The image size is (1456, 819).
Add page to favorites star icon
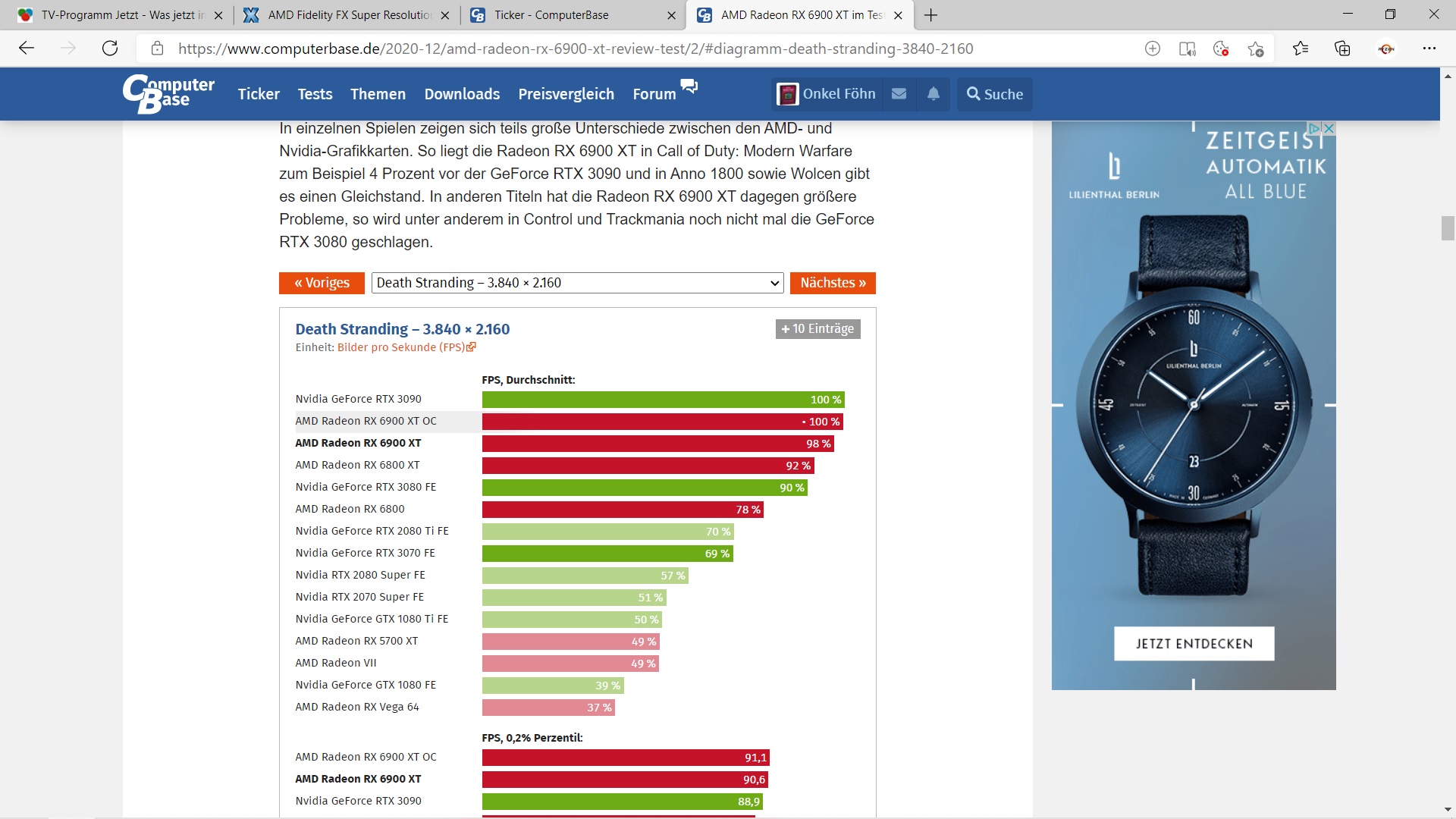coord(1256,49)
